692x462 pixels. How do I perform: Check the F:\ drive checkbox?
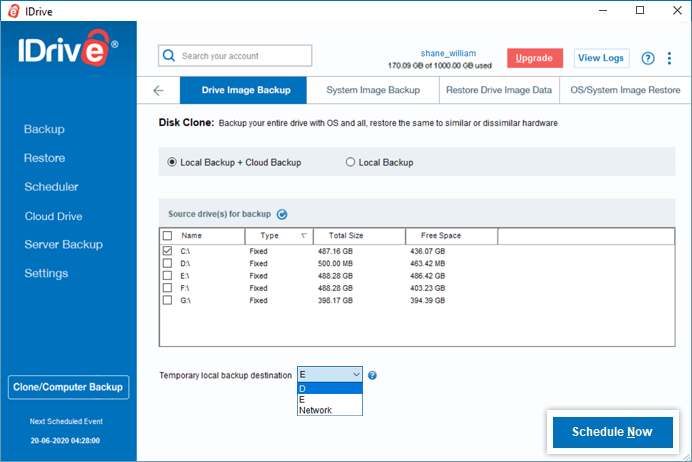(167, 288)
